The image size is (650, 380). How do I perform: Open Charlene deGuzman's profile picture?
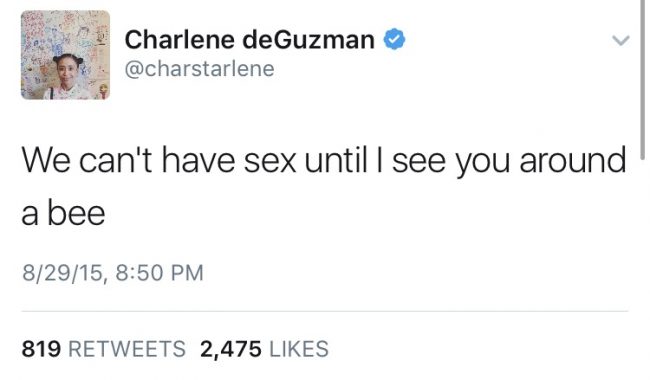click(x=65, y=55)
